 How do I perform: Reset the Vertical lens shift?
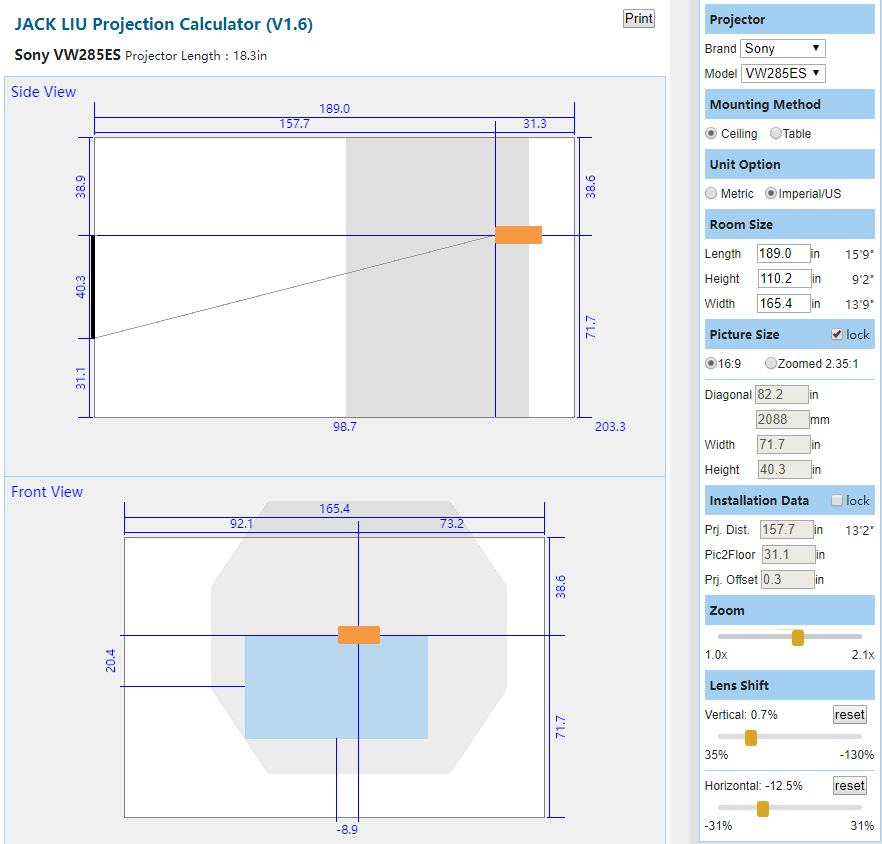pyautogui.click(x=848, y=714)
